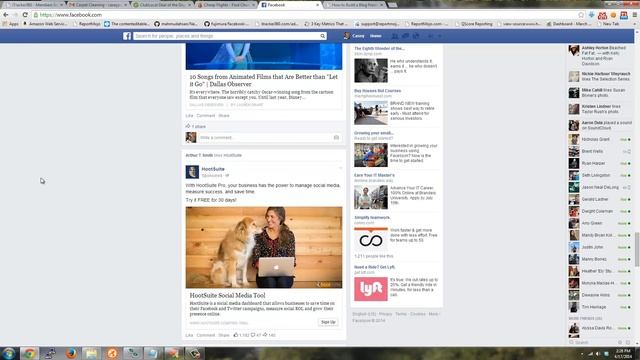
Task: Open Casey's profile from the top bar
Action: tap(354, 36)
